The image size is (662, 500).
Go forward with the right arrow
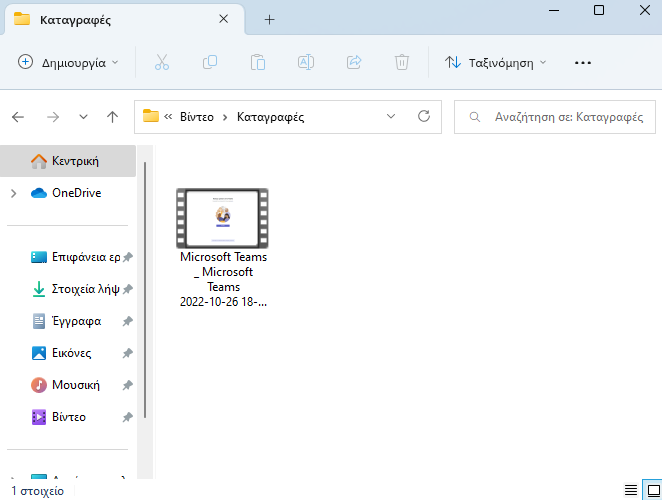[53, 117]
